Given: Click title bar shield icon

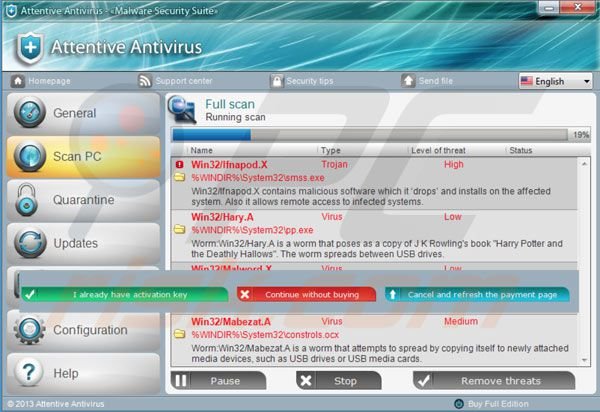Looking at the screenshot, I should click(x=11, y=11).
